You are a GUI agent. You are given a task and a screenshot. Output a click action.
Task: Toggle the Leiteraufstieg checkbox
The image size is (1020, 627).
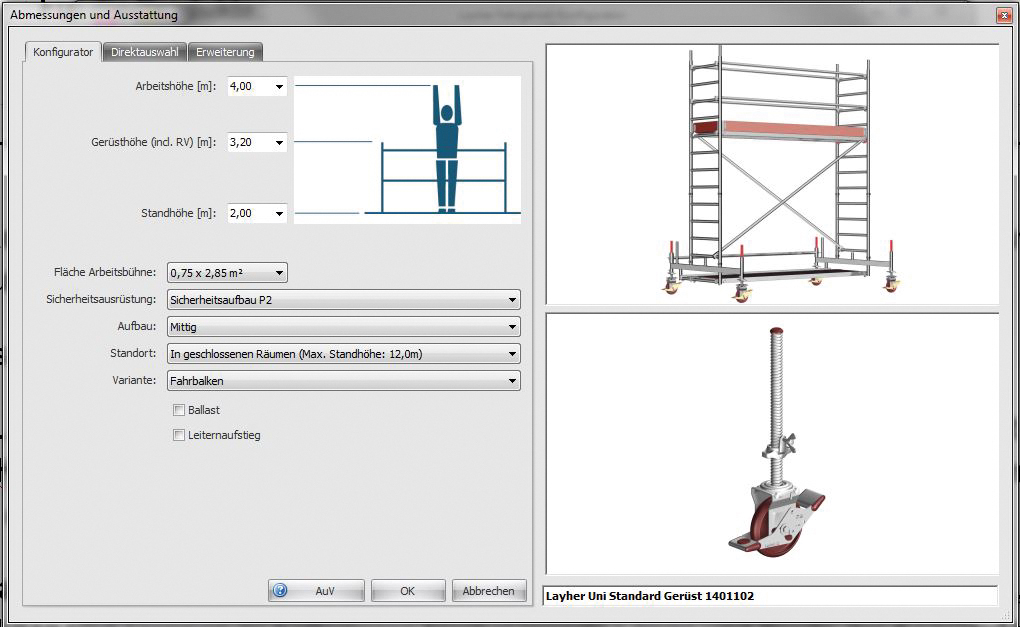click(179, 435)
